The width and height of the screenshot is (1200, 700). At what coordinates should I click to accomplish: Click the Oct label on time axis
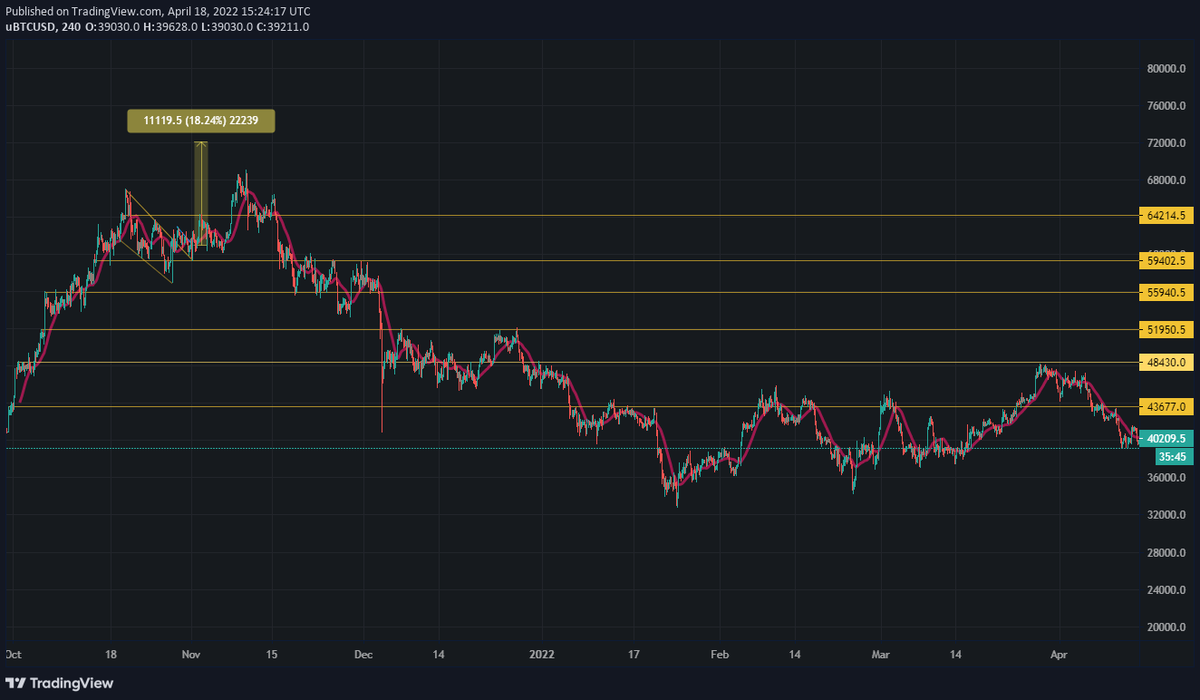tap(13, 654)
